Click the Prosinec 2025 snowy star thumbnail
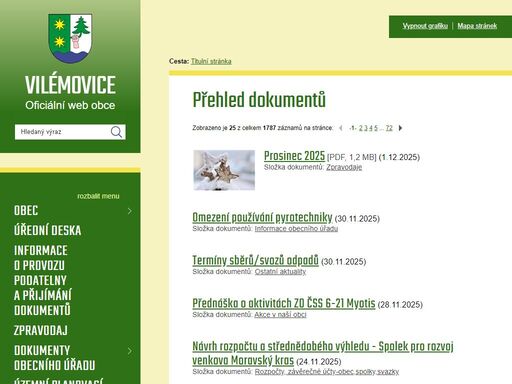The height and width of the screenshot is (384, 512). click(224, 170)
